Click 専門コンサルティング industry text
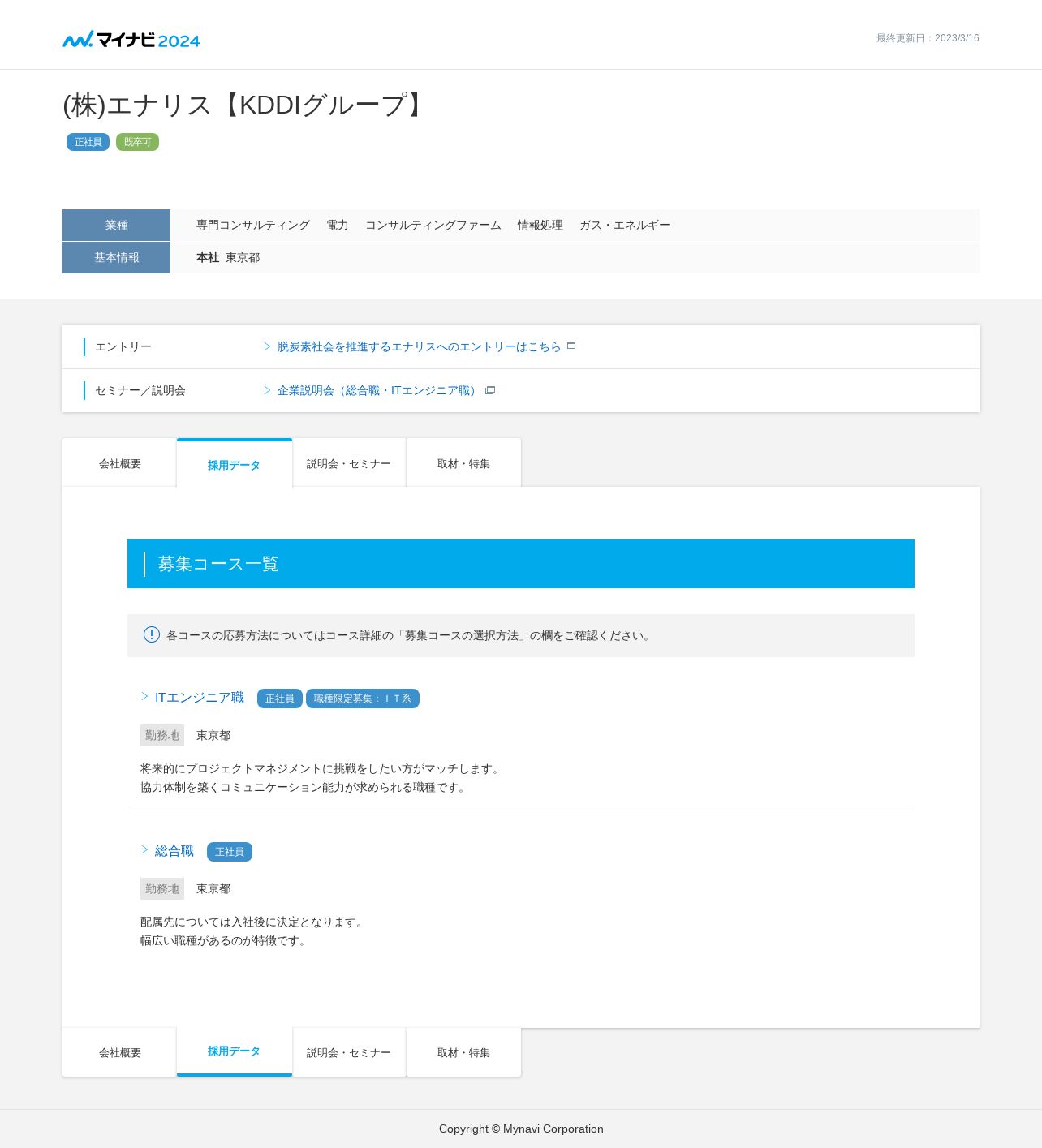The image size is (1042, 1148). [x=253, y=225]
